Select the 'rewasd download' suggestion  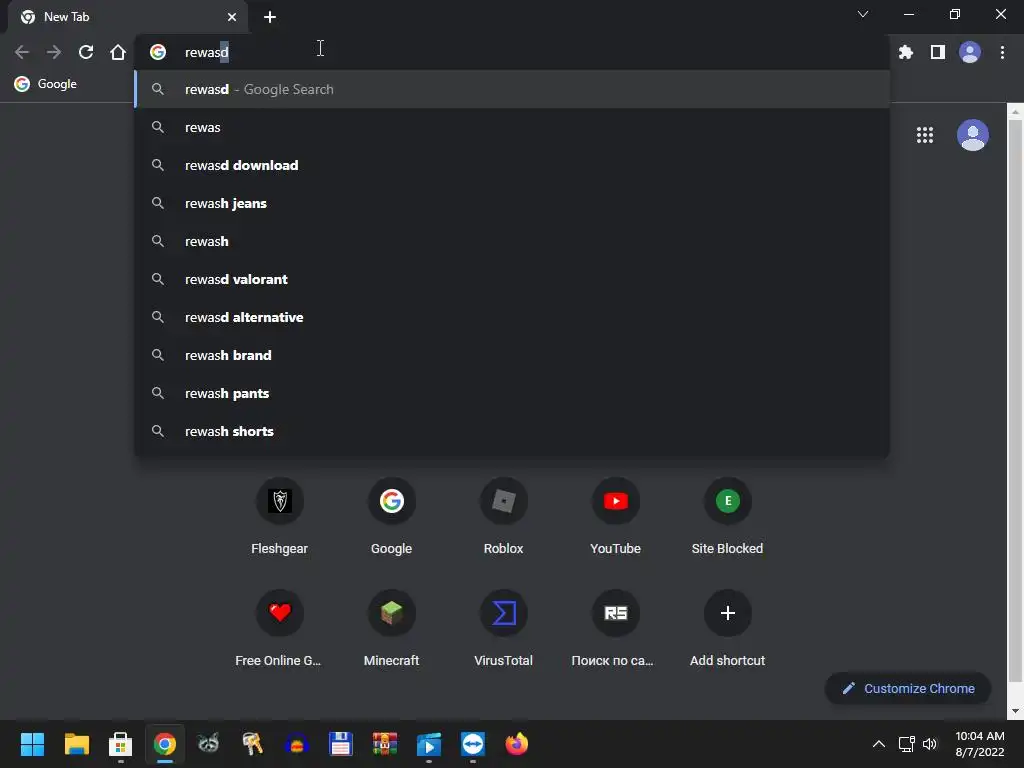[512, 165]
